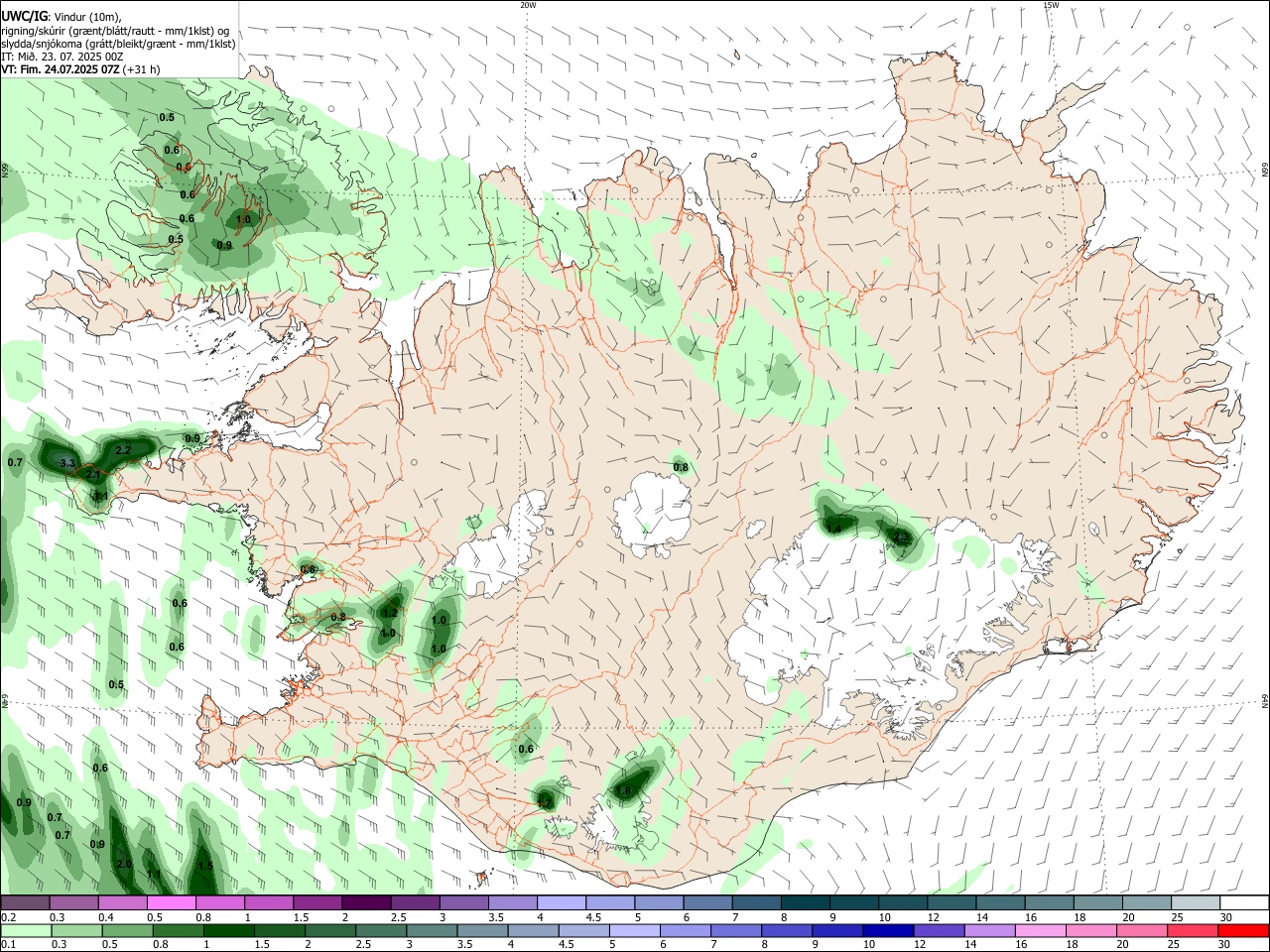Select the dark navy rain swatch between 10 and 12

[x=887, y=930]
